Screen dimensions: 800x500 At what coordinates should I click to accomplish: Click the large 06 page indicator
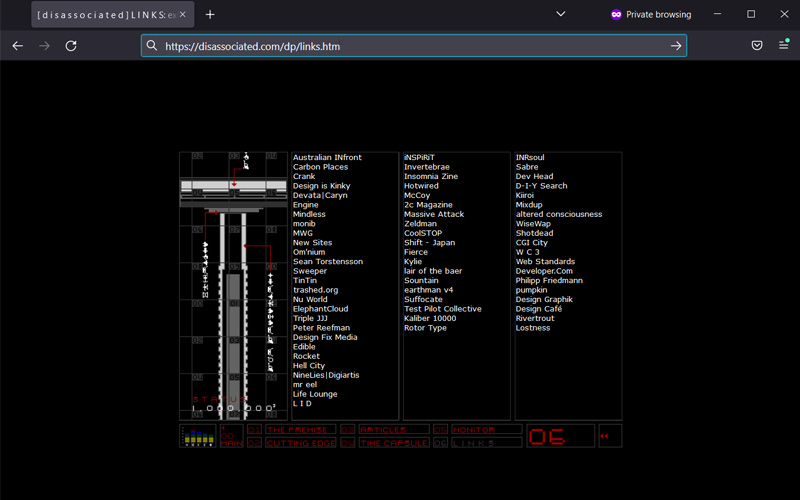click(560, 436)
